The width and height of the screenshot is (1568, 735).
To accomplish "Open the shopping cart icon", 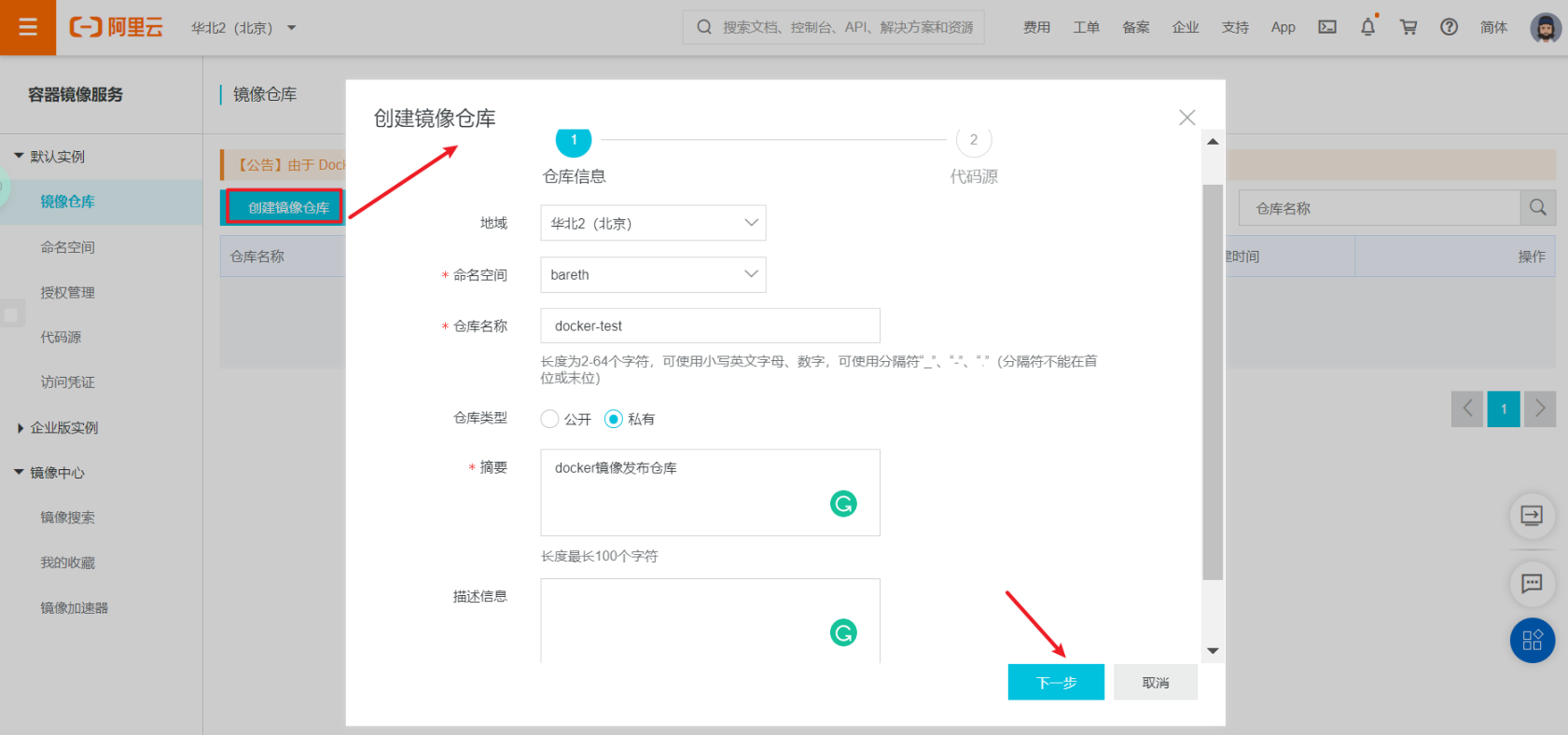I will tap(1408, 27).
